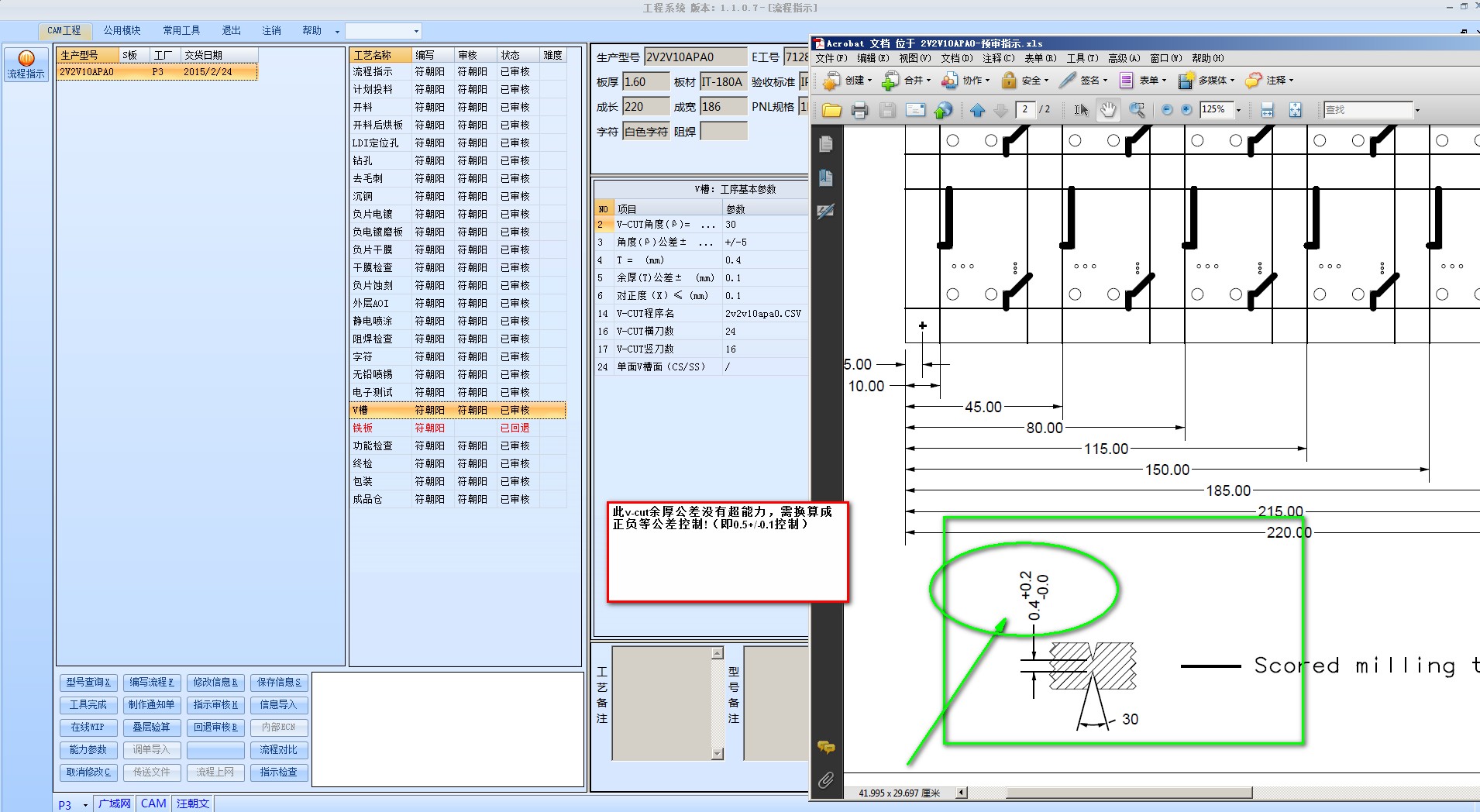The width and height of the screenshot is (1480, 812).
Task: Click the 签名 pen icon in Acrobat
Action: 1067,80
